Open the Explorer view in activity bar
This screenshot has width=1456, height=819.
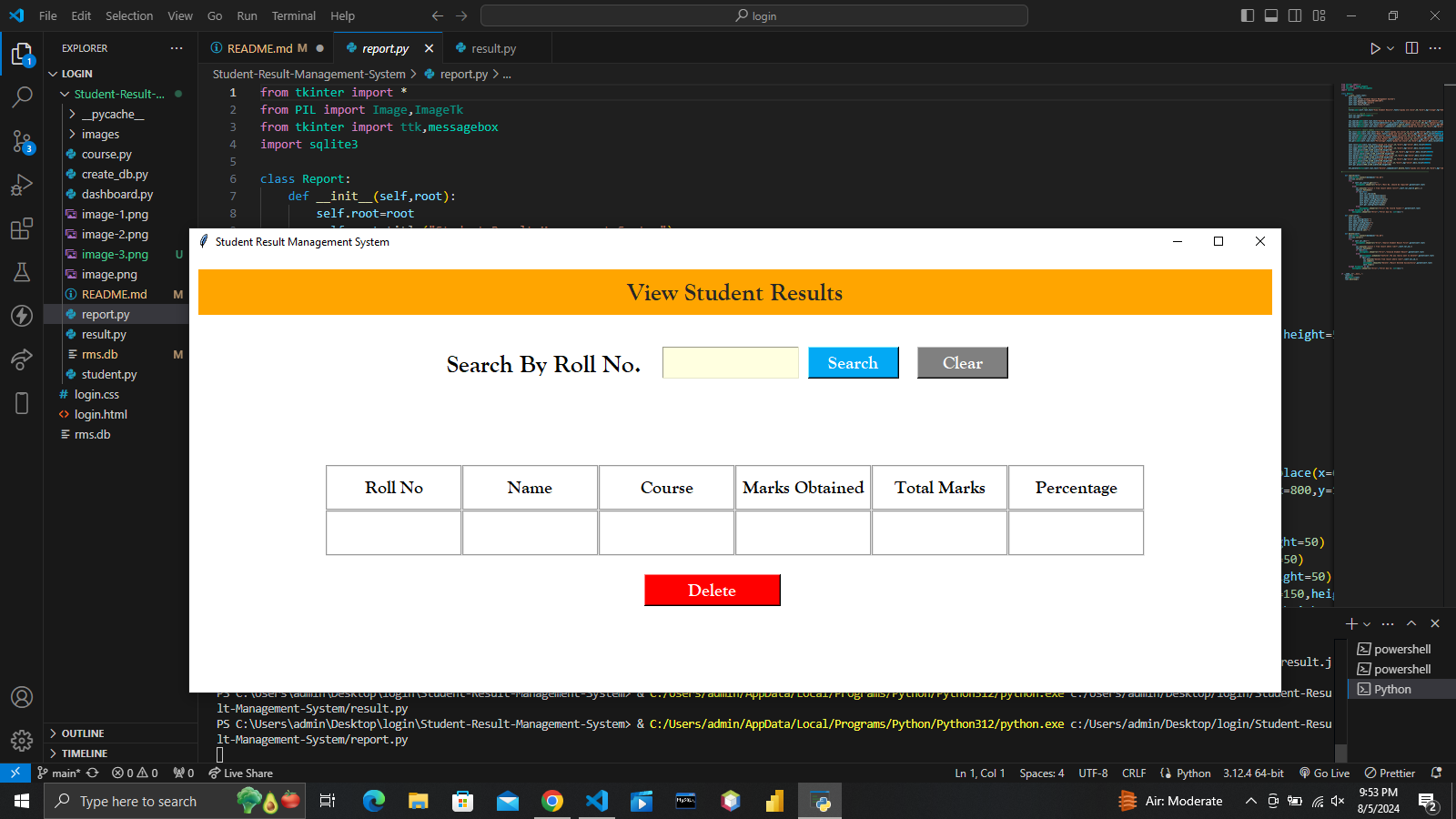pos(22,55)
